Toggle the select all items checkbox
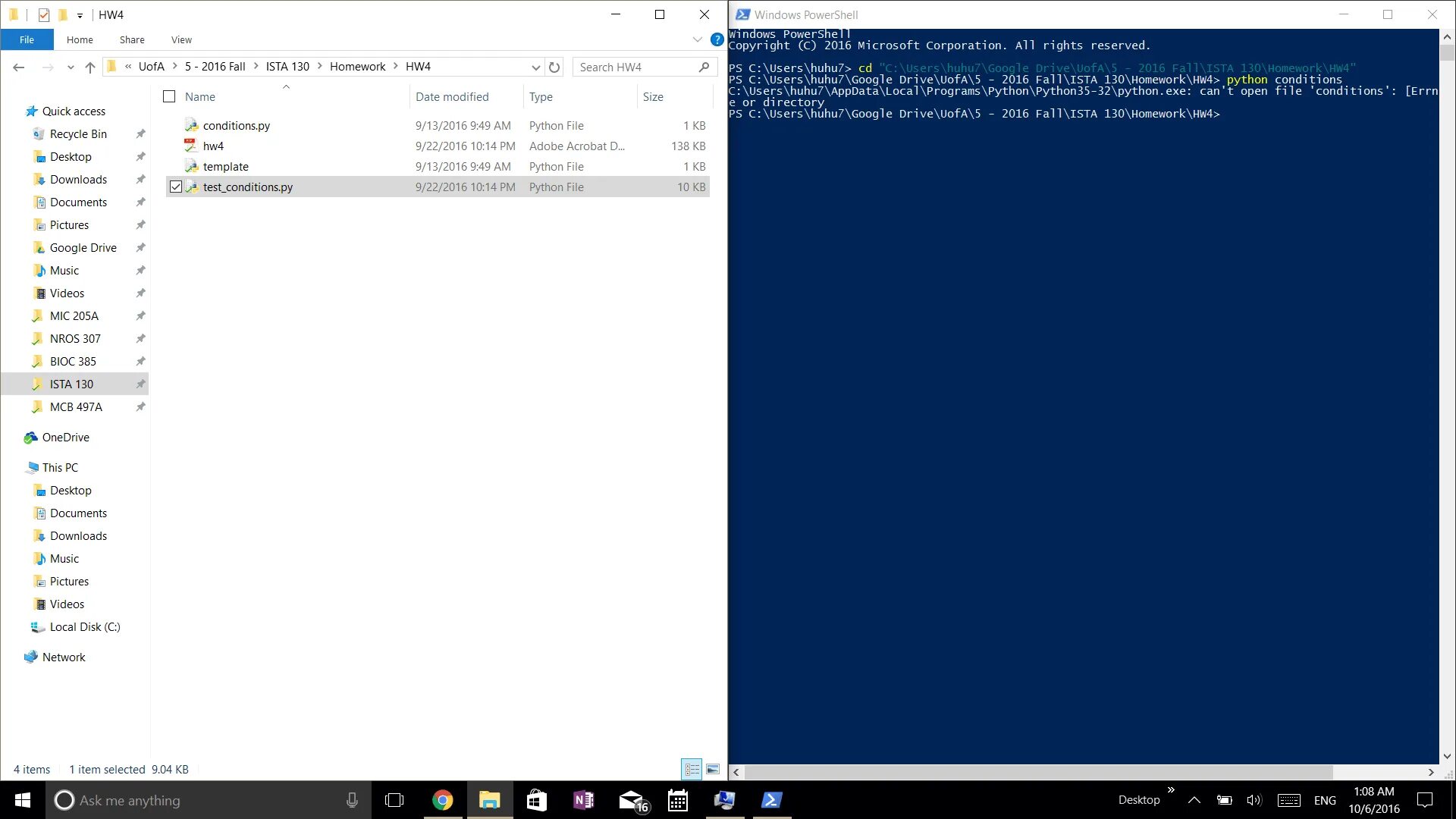The height and width of the screenshot is (819, 1456). [x=169, y=96]
